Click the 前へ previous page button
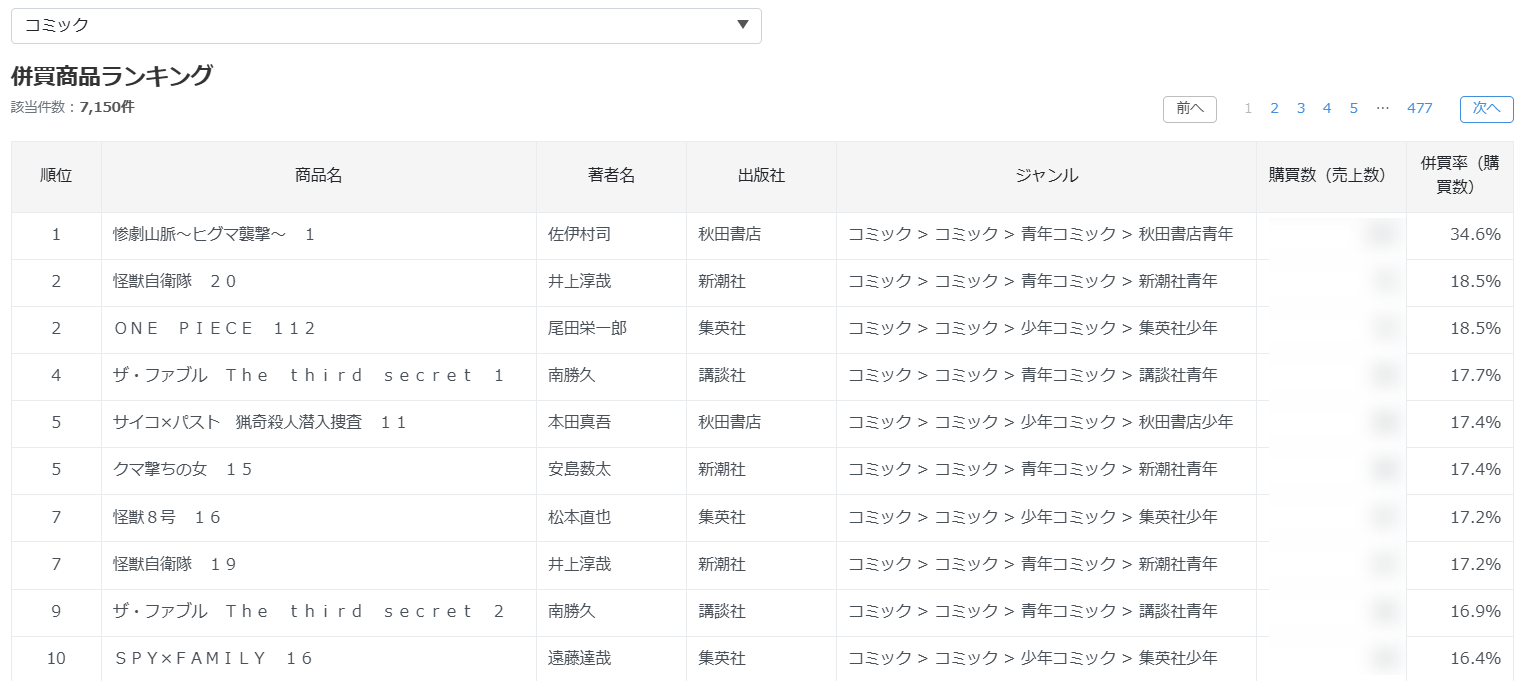Image resolution: width=1525 pixels, height=681 pixels. (1189, 109)
